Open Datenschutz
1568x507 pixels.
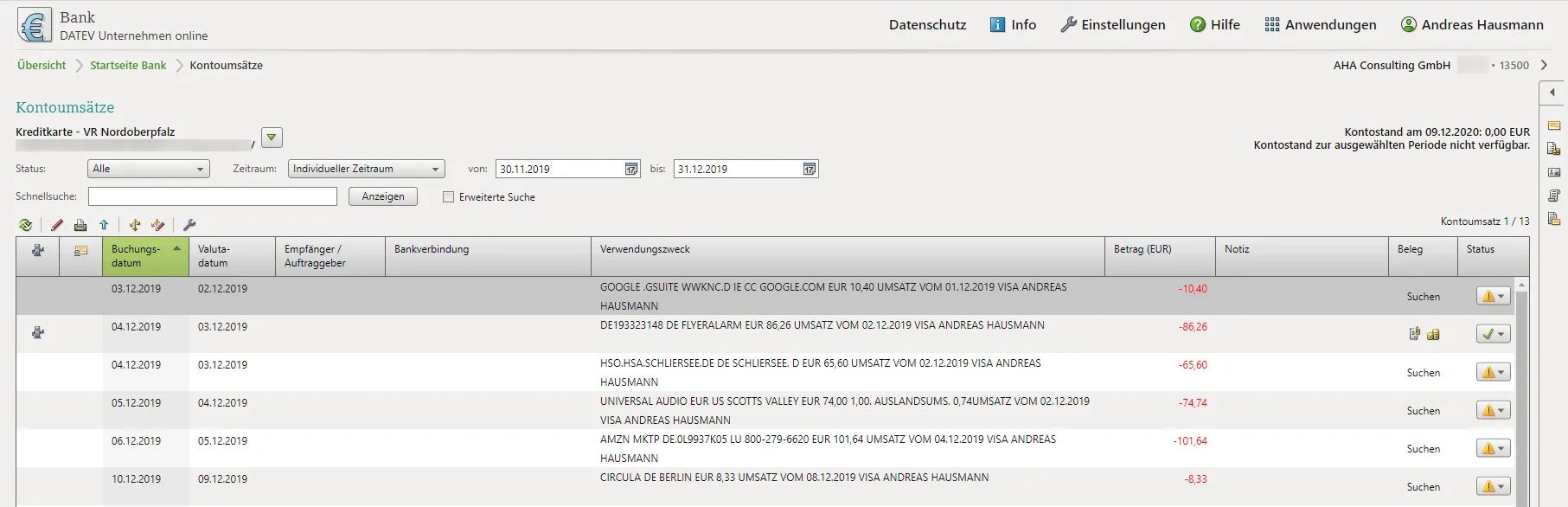click(928, 25)
